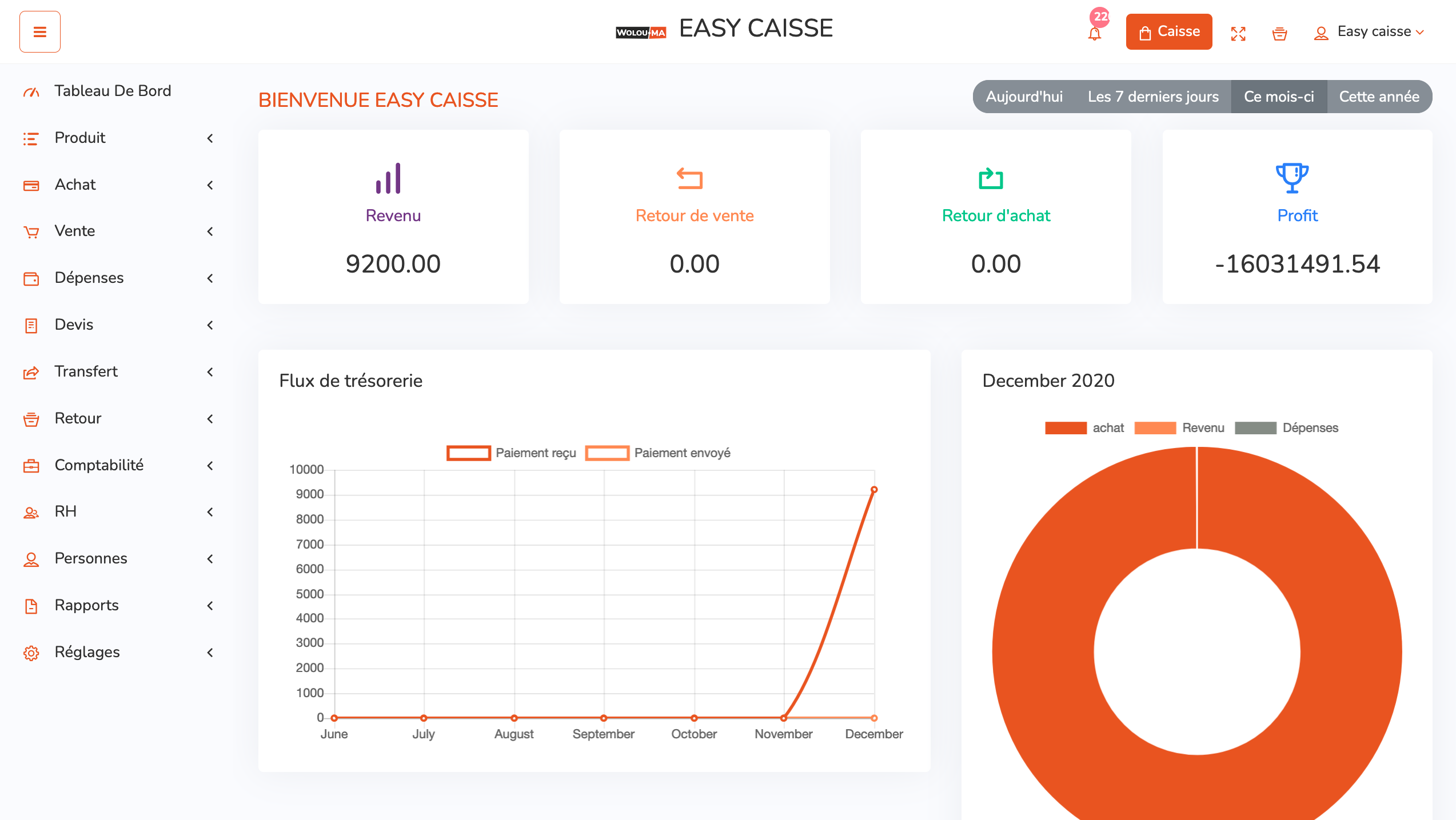Click the Comptabilité briefcase icon
The image size is (1456, 820).
31,466
